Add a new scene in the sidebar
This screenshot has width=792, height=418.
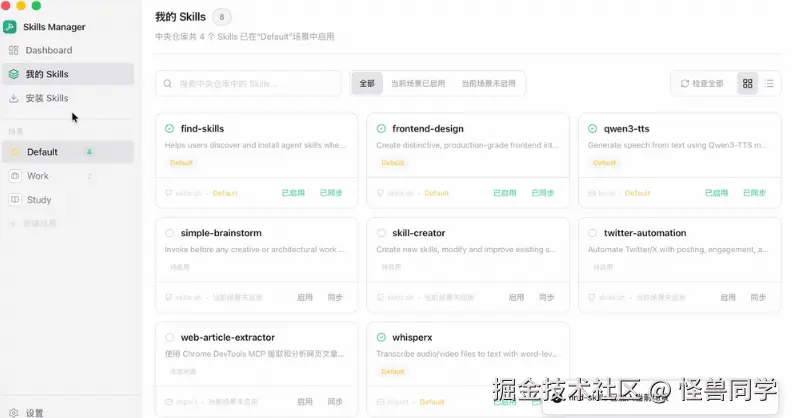click(x=33, y=223)
